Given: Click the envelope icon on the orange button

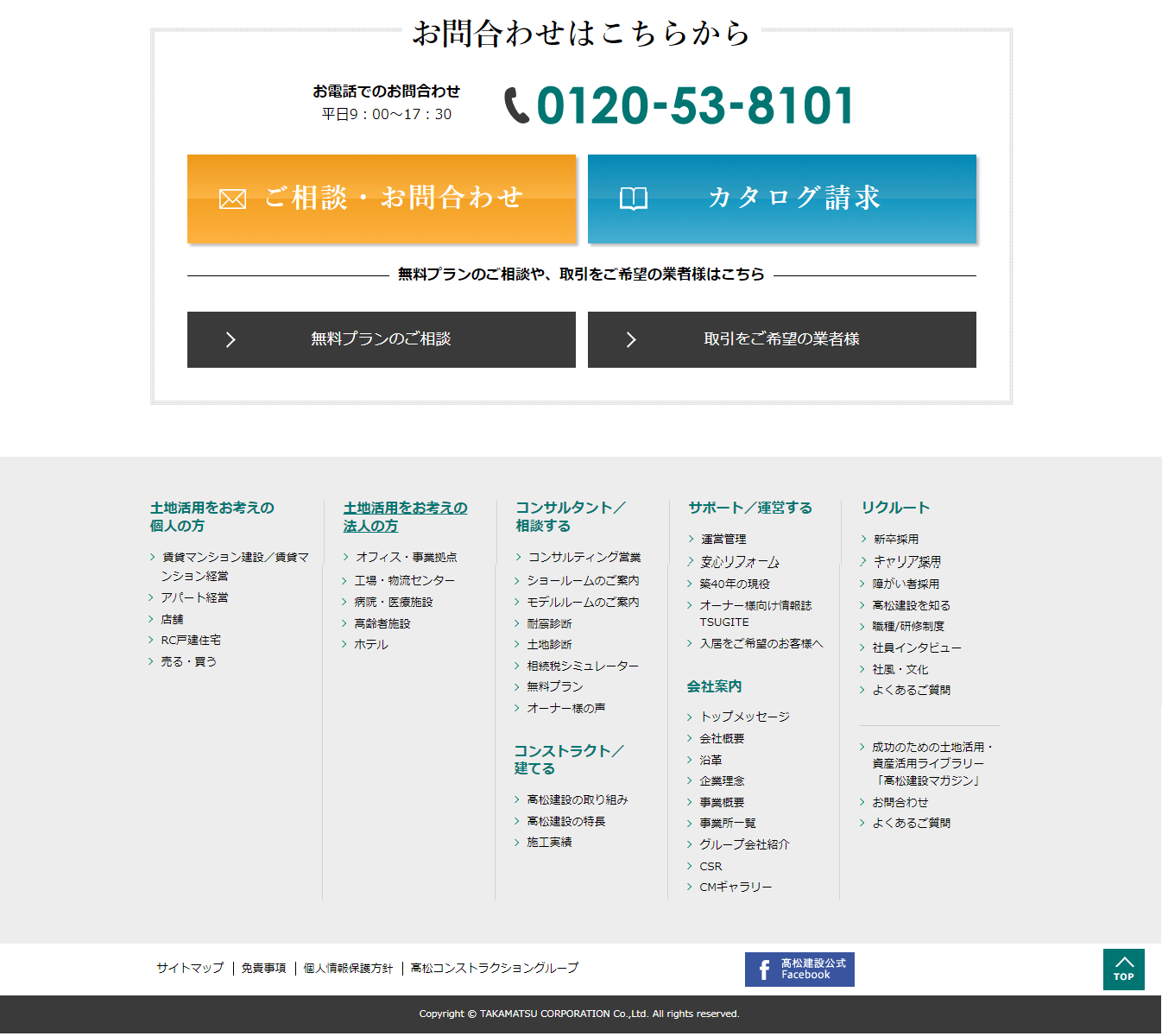Looking at the screenshot, I should point(232,199).
